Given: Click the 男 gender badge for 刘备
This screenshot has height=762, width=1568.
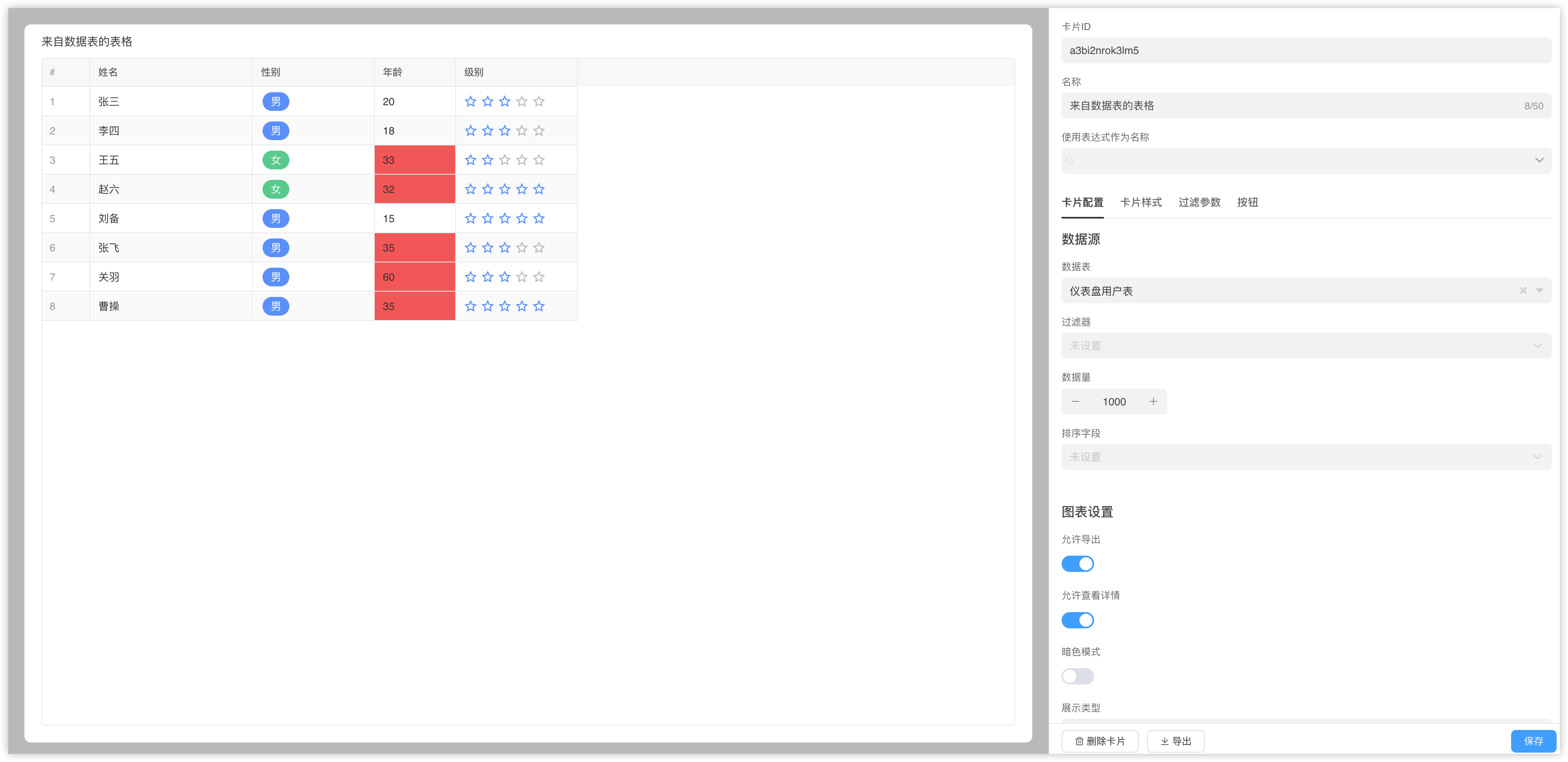Looking at the screenshot, I should tap(276, 218).
